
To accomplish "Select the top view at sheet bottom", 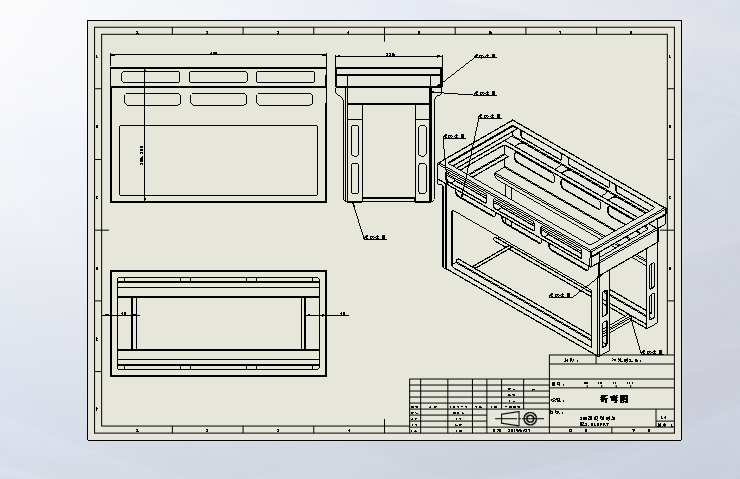I will tap(219, 323).
